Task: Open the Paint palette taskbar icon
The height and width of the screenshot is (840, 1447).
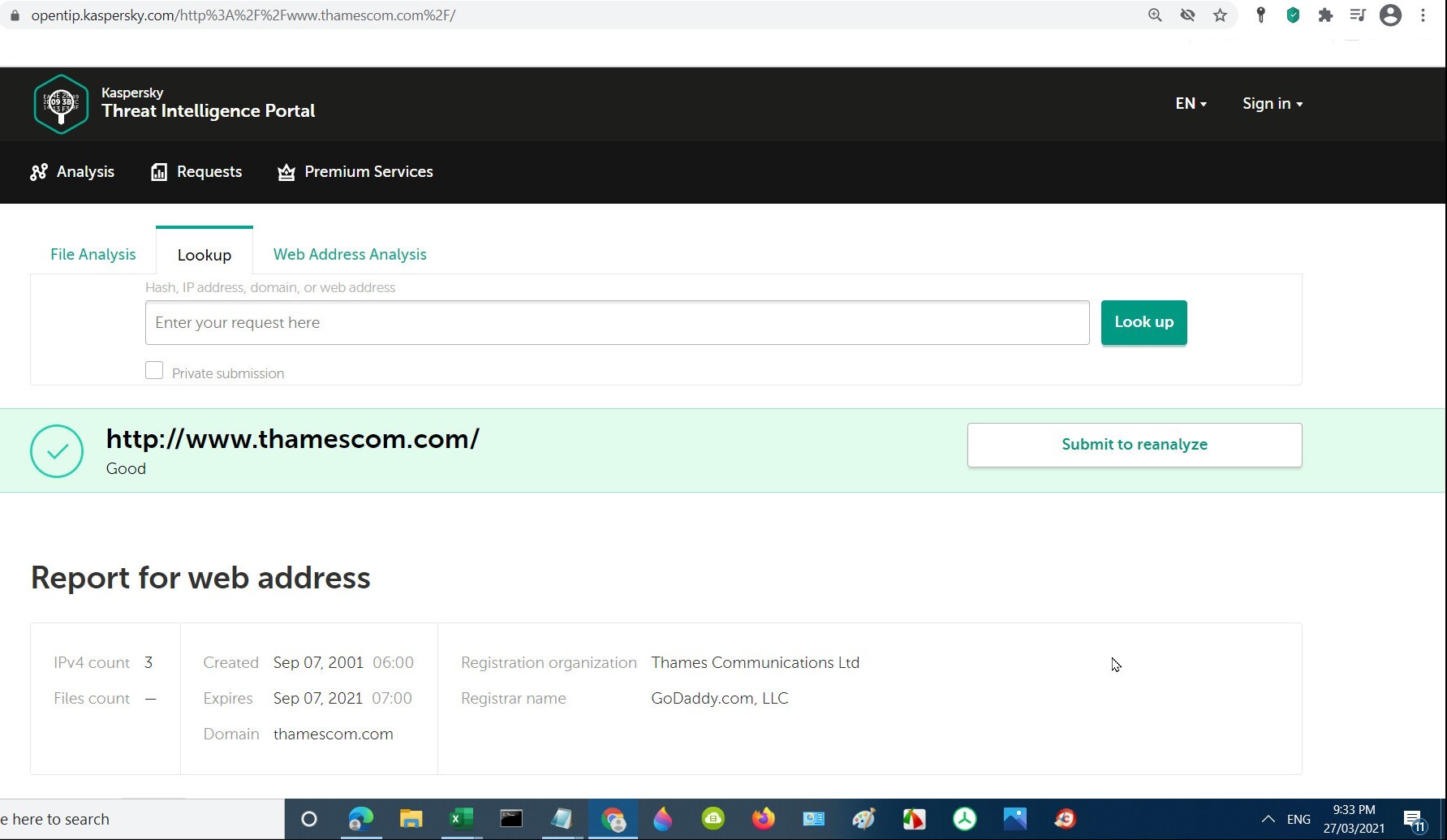Action: pyautogui.click(x=863, y=819)
